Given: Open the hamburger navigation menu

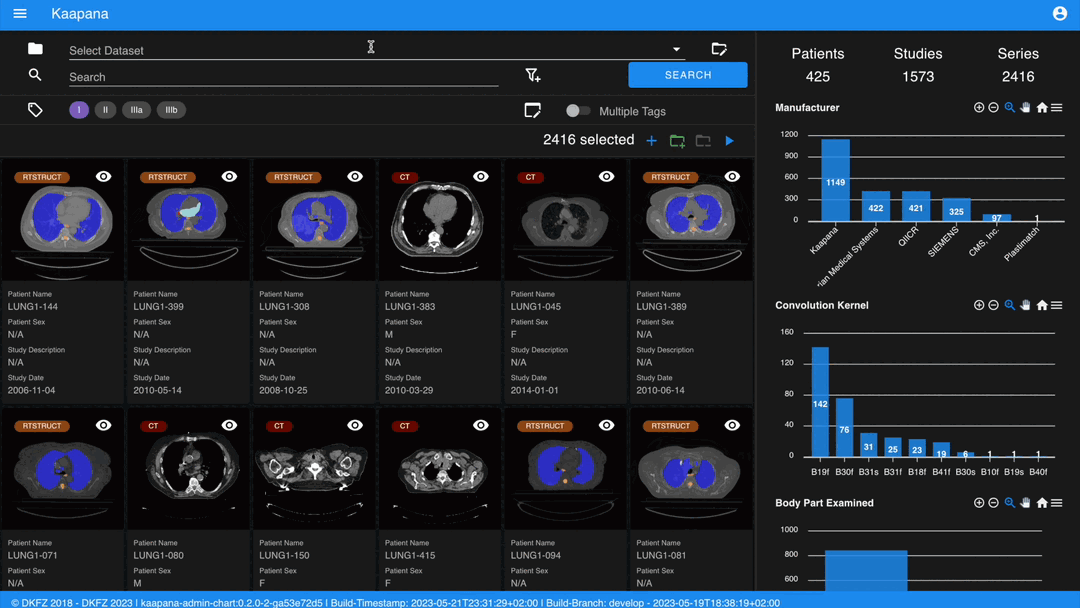Looking at the screenshot, I should point(20,14).
